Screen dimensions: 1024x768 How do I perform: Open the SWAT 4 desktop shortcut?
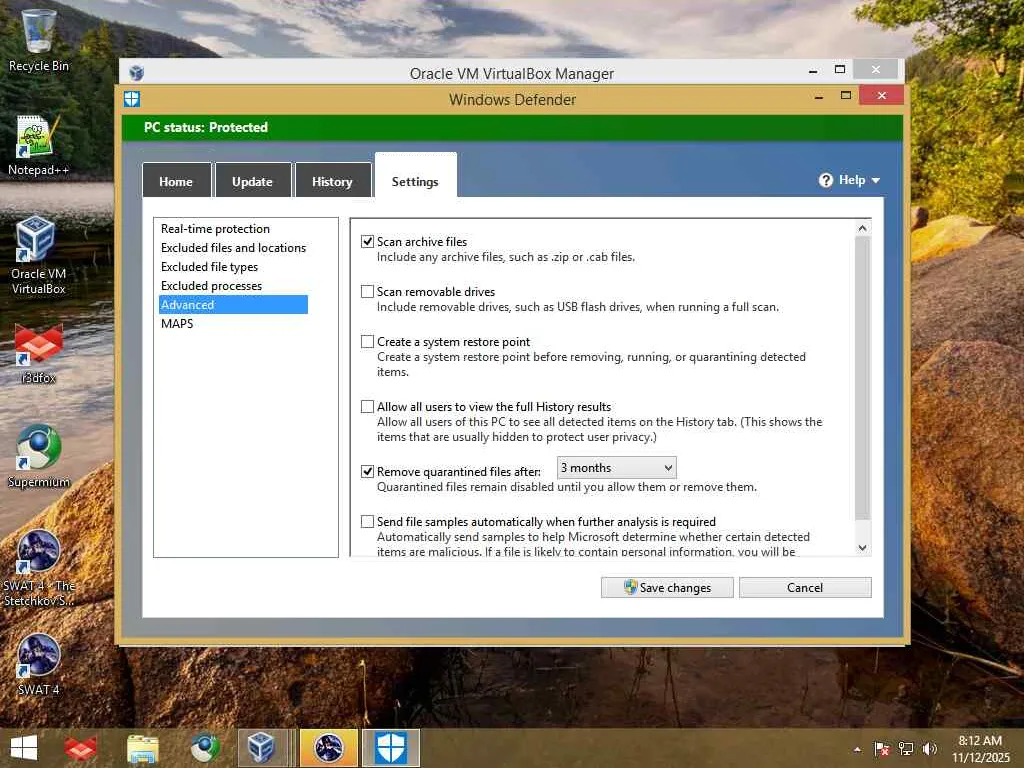point(38,664)
